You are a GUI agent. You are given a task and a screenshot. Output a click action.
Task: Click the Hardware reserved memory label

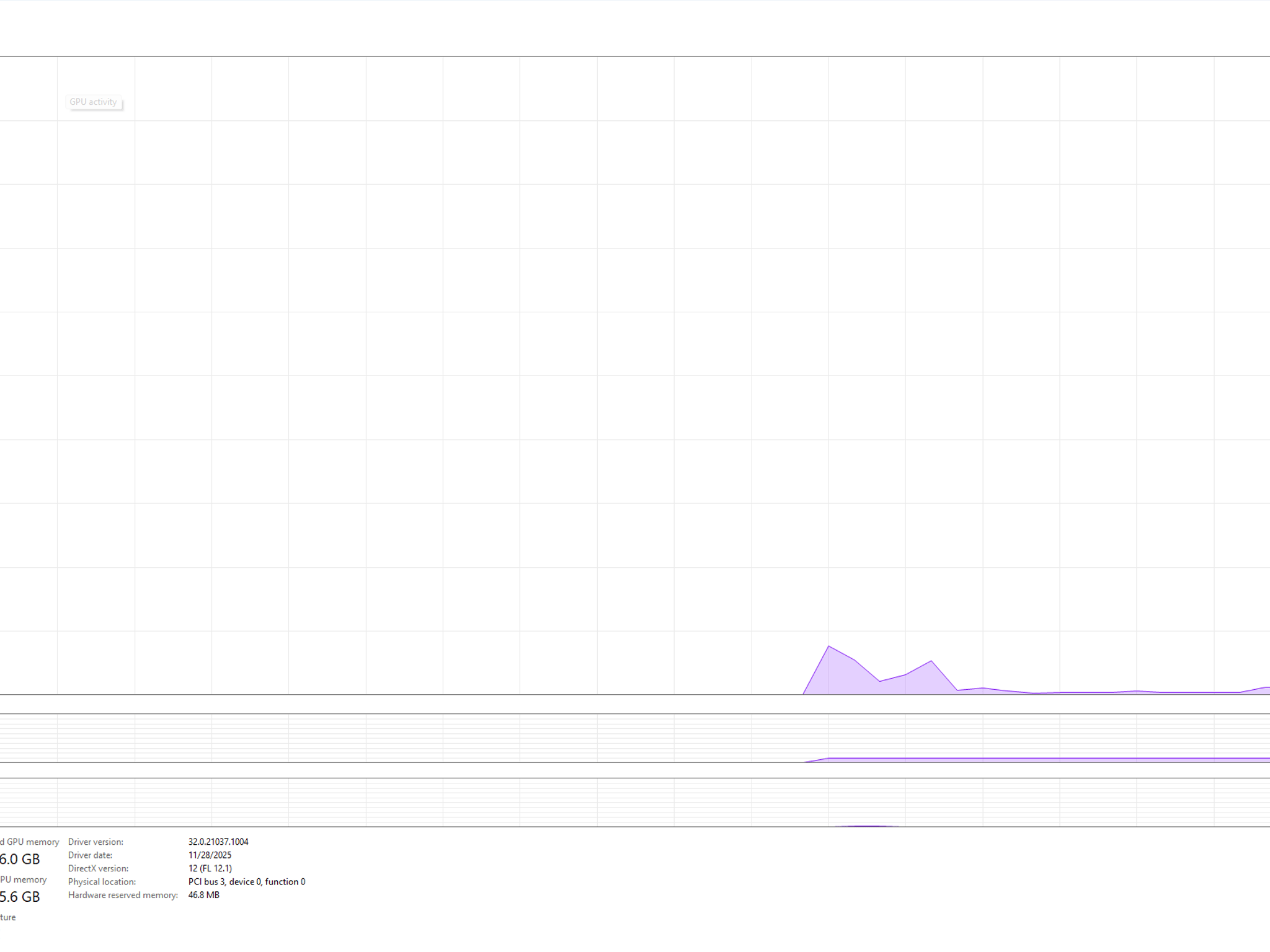(x=123, y=895)
